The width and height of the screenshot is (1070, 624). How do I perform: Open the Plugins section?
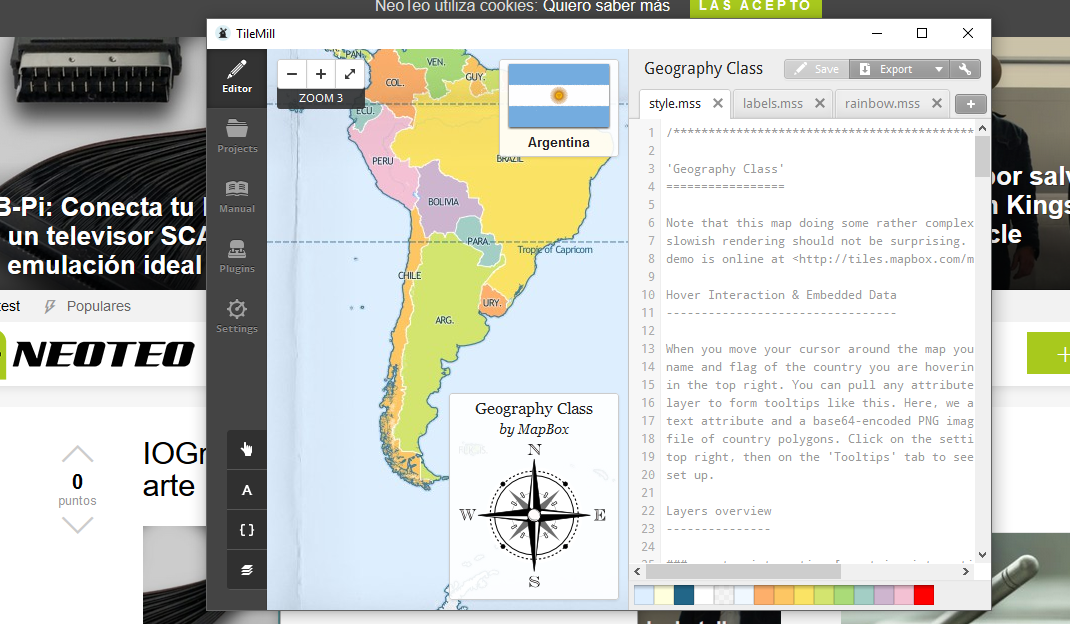point(237,257)
